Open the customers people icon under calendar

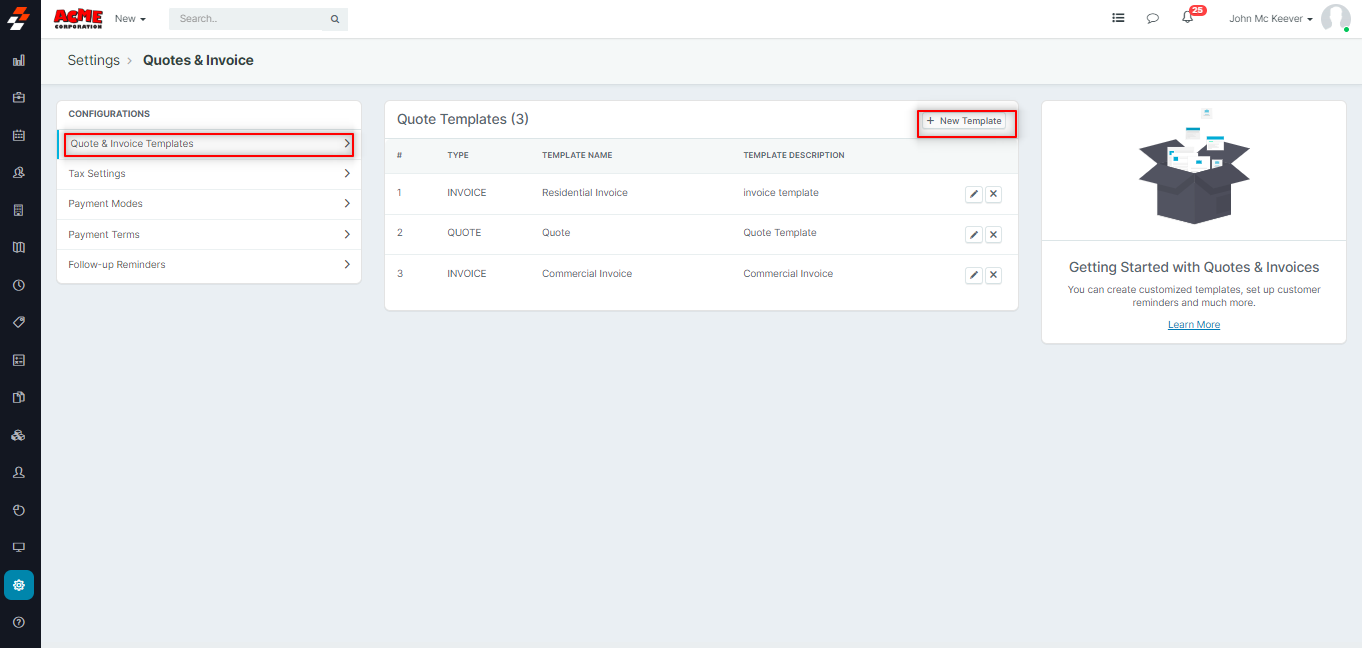click(18, 173)
